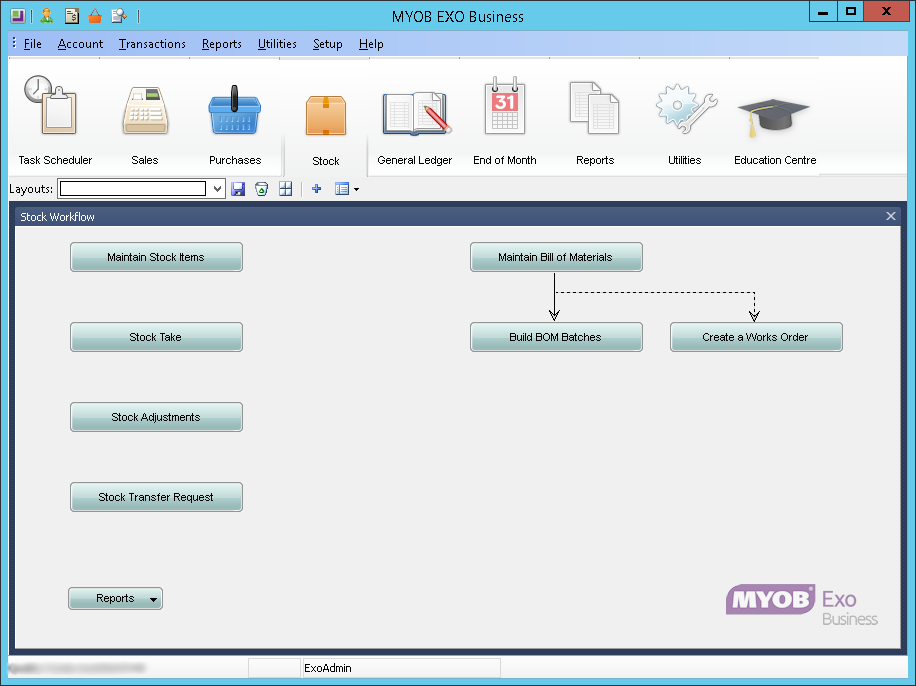Open the Reports dropdown button in Stock Workflow
916x686 pixels.
pyautogui.click(x=116, y=598)
